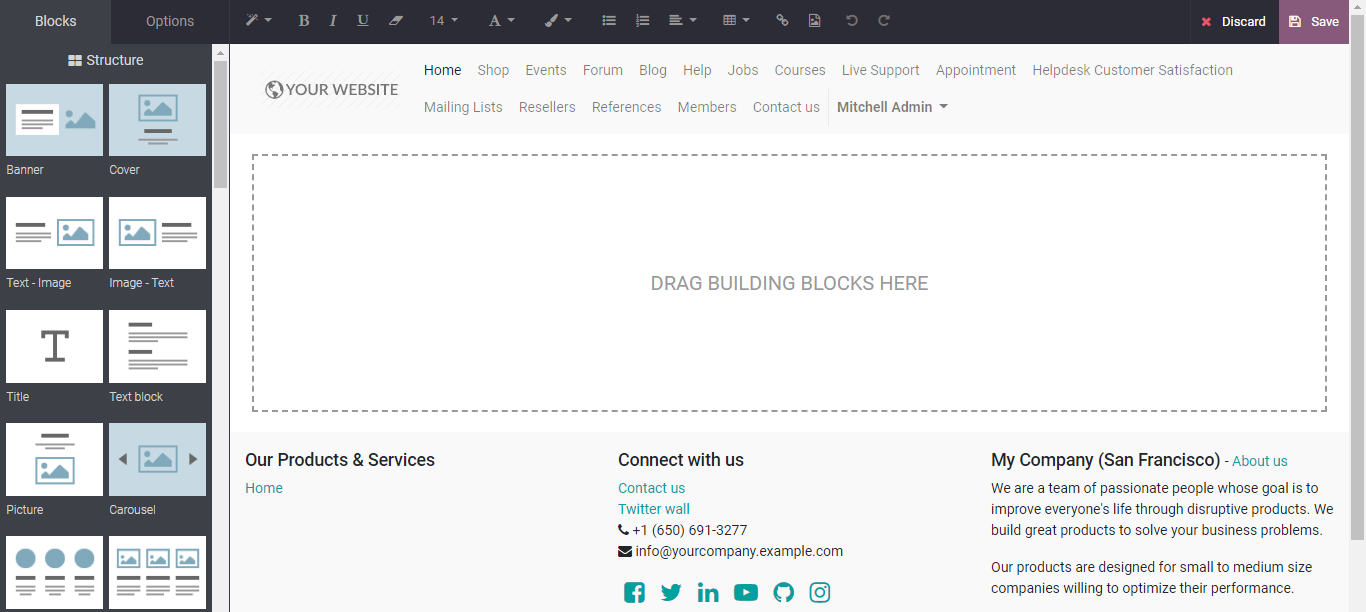Click the Facebook footer icon
Screen dimensions: 1366x612
point(634,592)
